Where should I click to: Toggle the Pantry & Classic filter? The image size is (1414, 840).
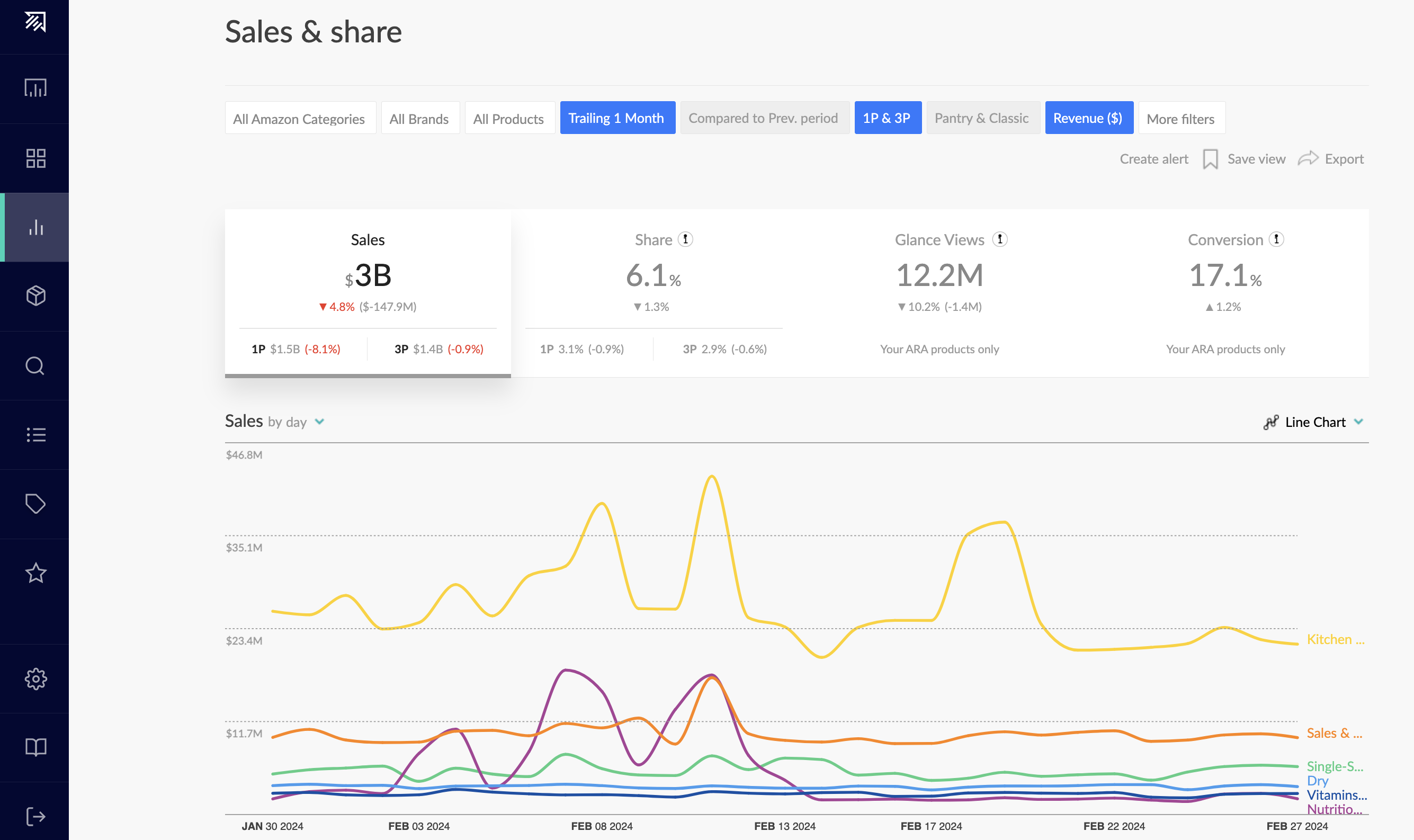[x=982, y=118]
